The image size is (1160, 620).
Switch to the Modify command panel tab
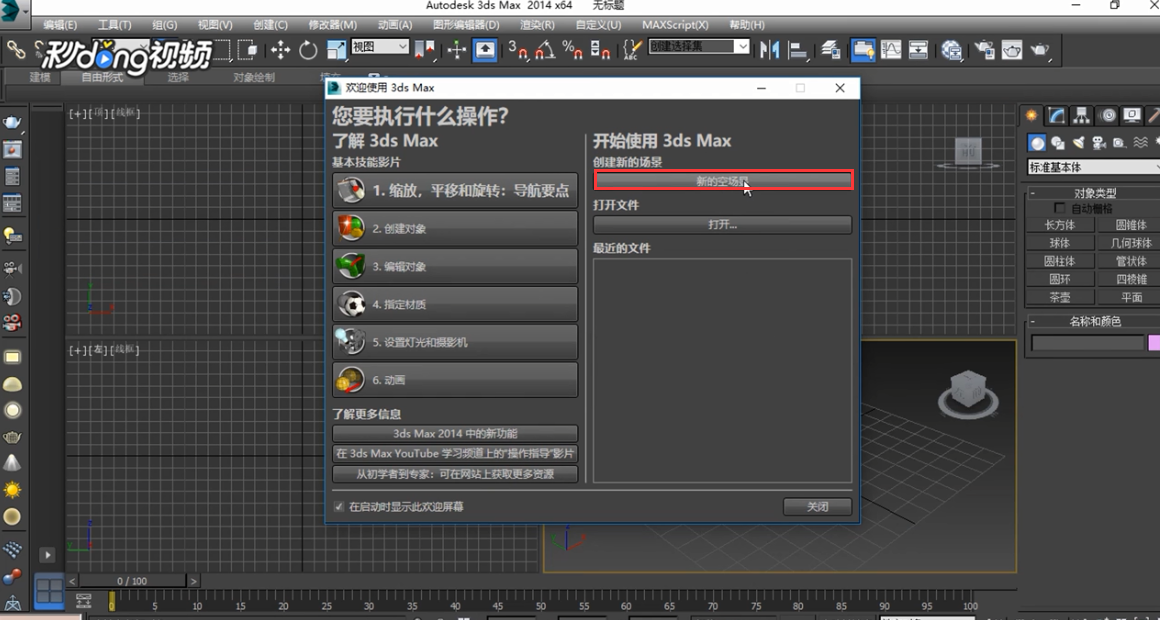pos(1057,115)
